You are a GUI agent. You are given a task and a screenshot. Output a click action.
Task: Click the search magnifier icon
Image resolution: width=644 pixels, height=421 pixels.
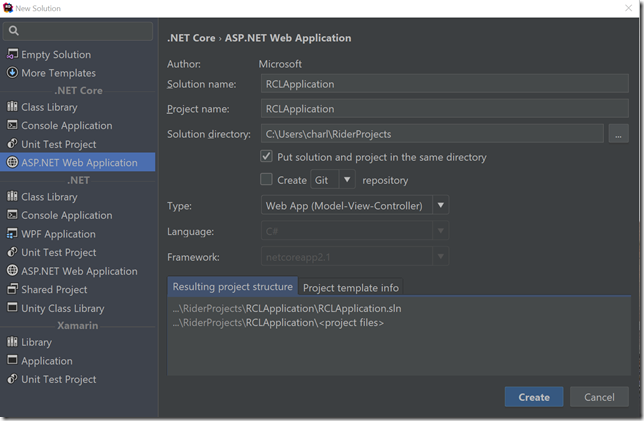click(x=14, y=30)
